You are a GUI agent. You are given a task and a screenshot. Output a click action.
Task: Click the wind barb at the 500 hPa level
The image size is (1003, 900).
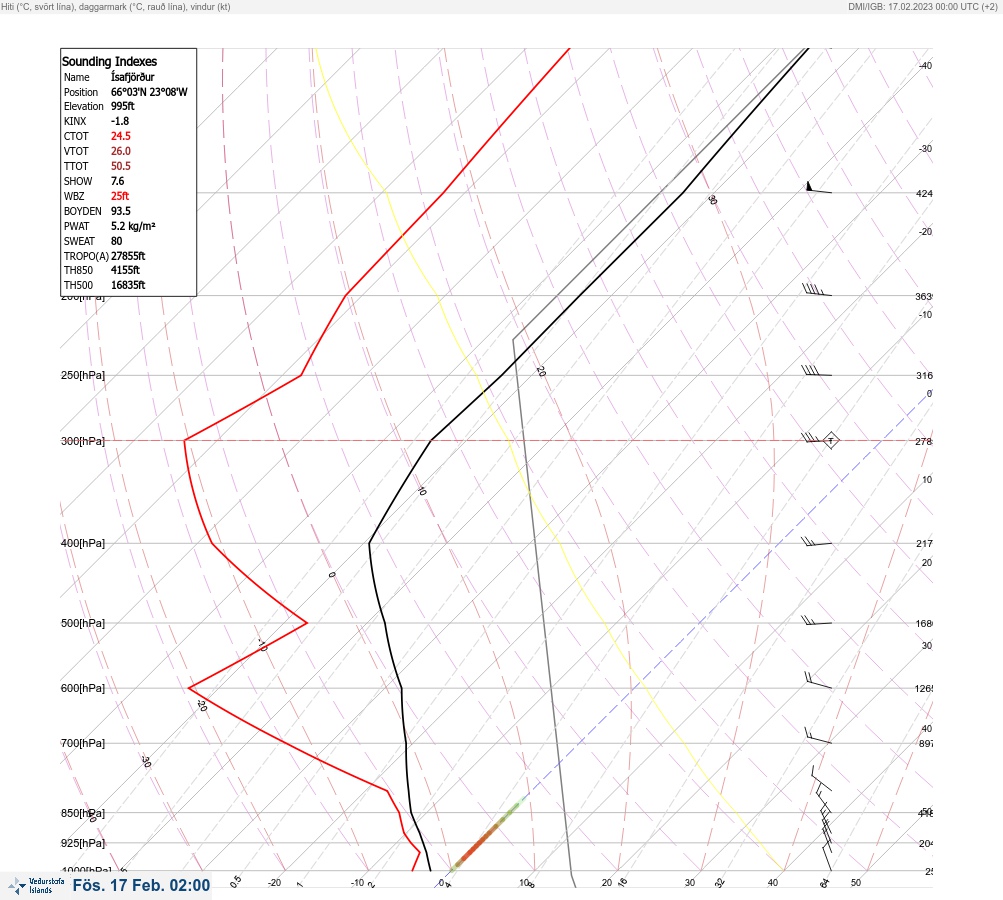[x=817, y=620]
